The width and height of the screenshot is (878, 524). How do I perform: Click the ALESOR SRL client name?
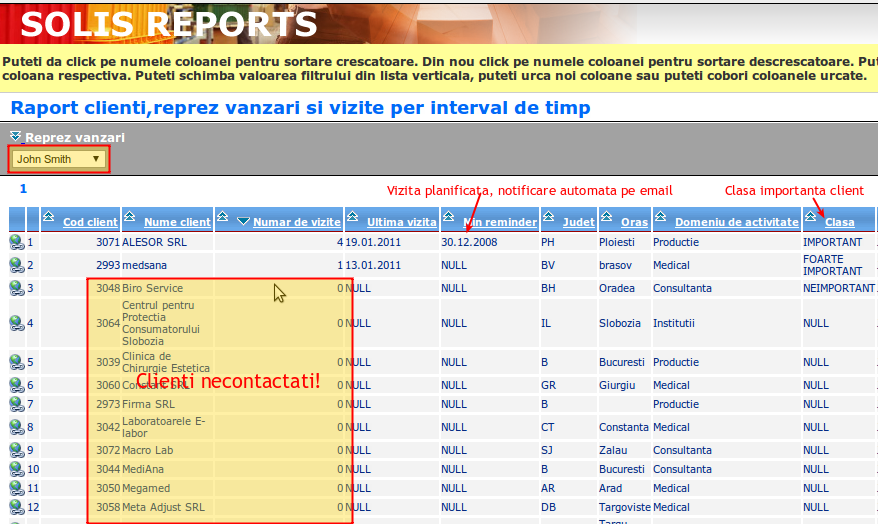point(154,242)
